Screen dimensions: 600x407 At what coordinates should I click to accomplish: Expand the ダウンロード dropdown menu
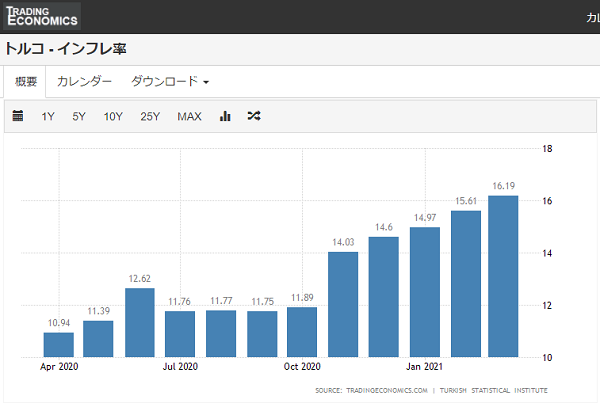pos(170,81)
